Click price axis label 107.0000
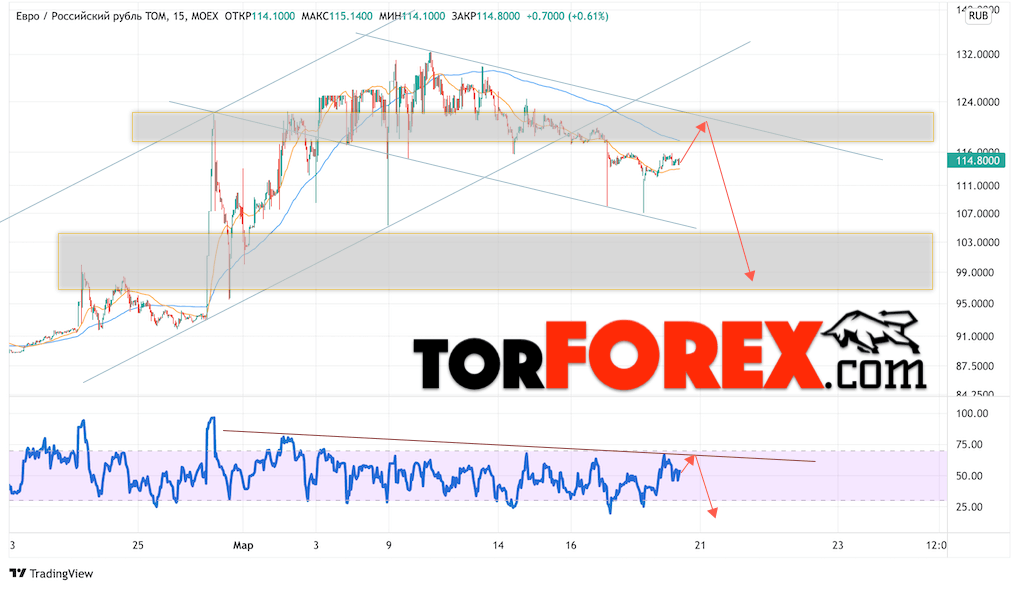1019x589 pixels. point(977,214)
